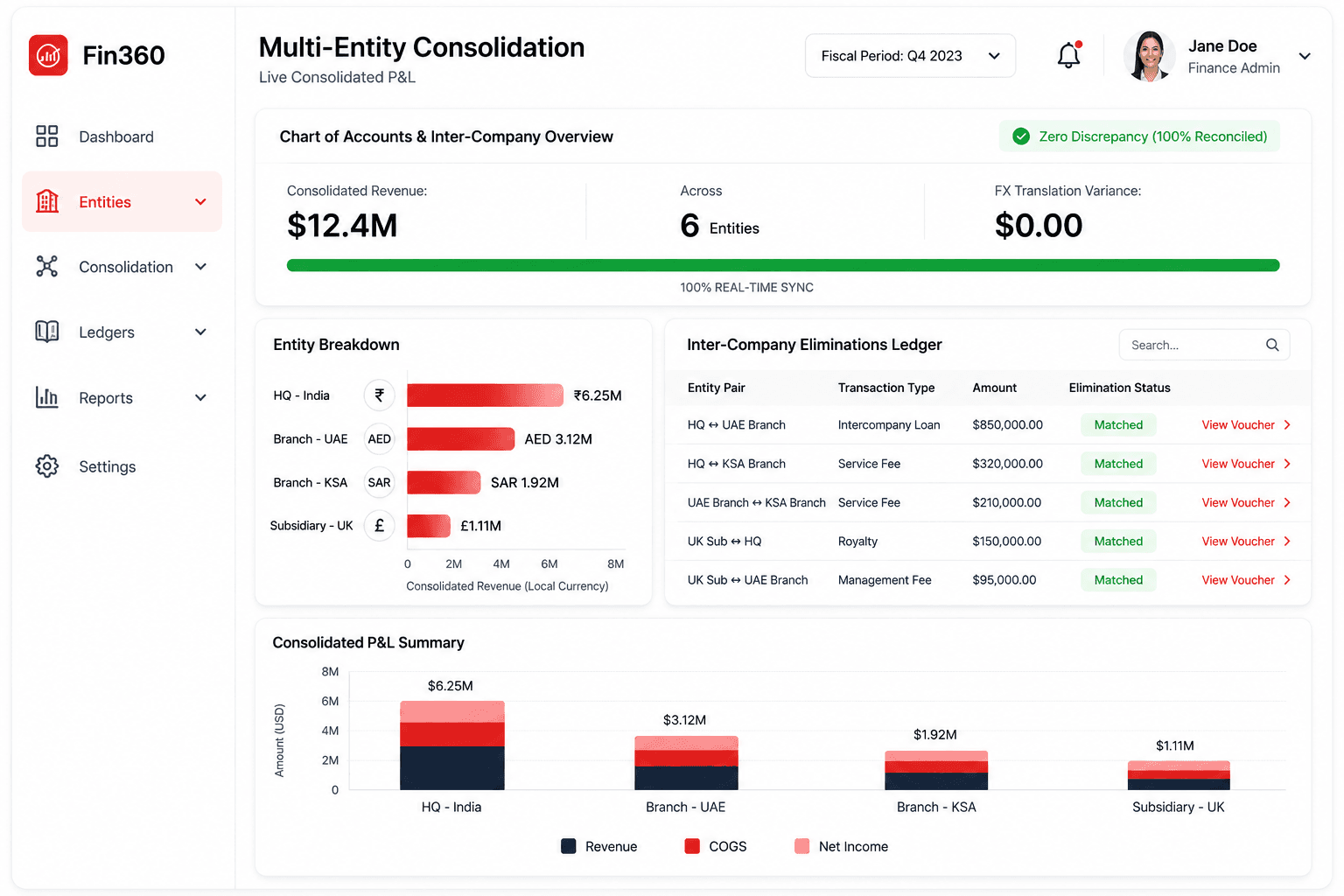Click the HQ - India bar in Entity Breakdown
Viewport: 1344px width, 896px height.
(x=486, y=395)
